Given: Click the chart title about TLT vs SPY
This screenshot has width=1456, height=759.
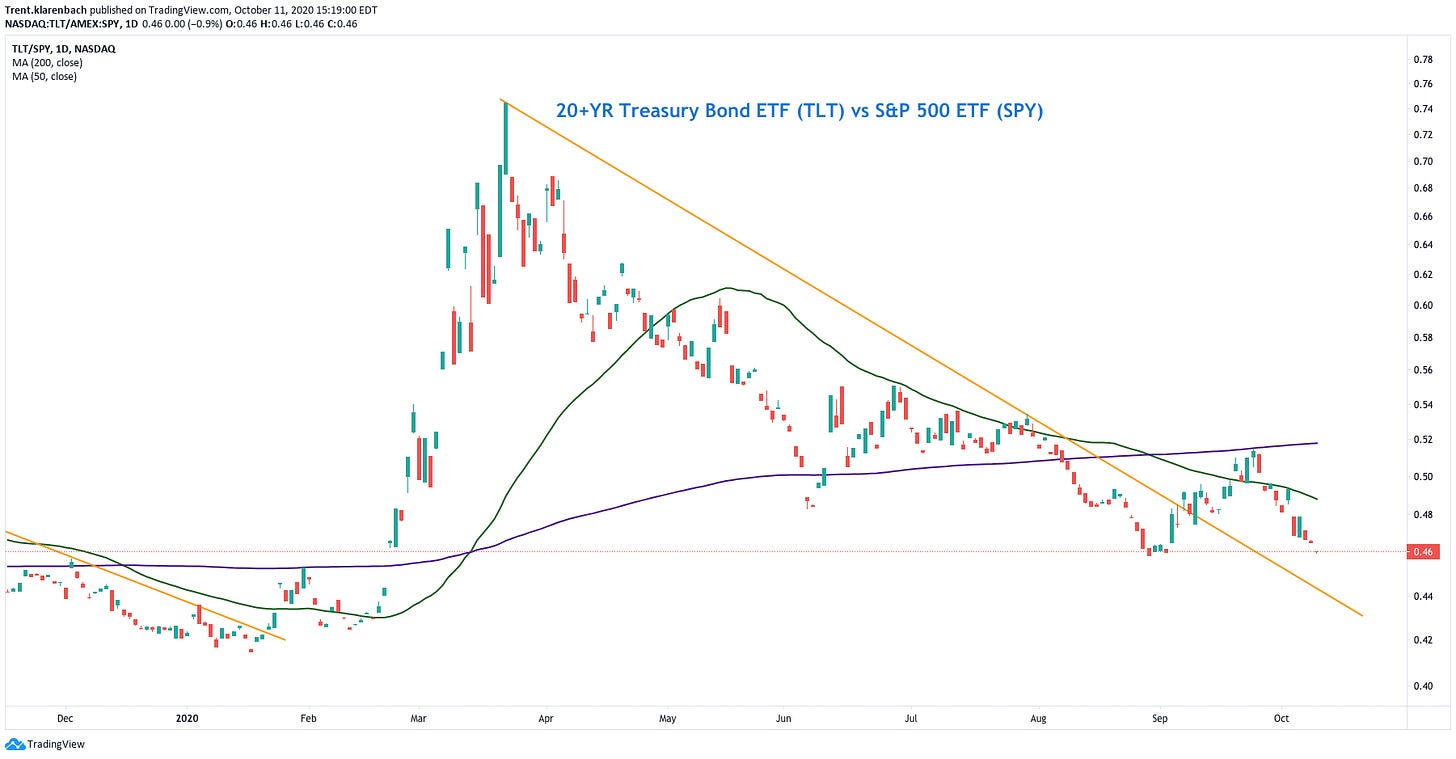Looking at the screenshot, I should click(798, 111).
